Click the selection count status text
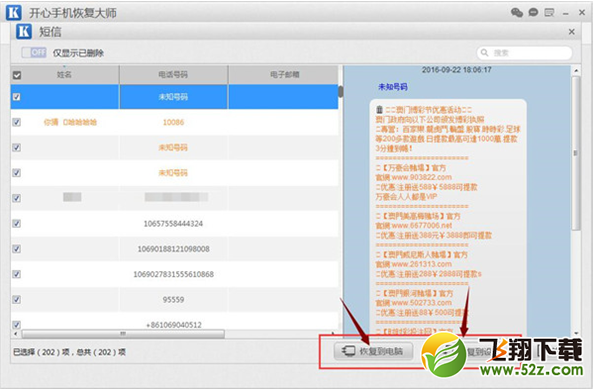This screenshot has height=389, width=595. pos(69,352)
